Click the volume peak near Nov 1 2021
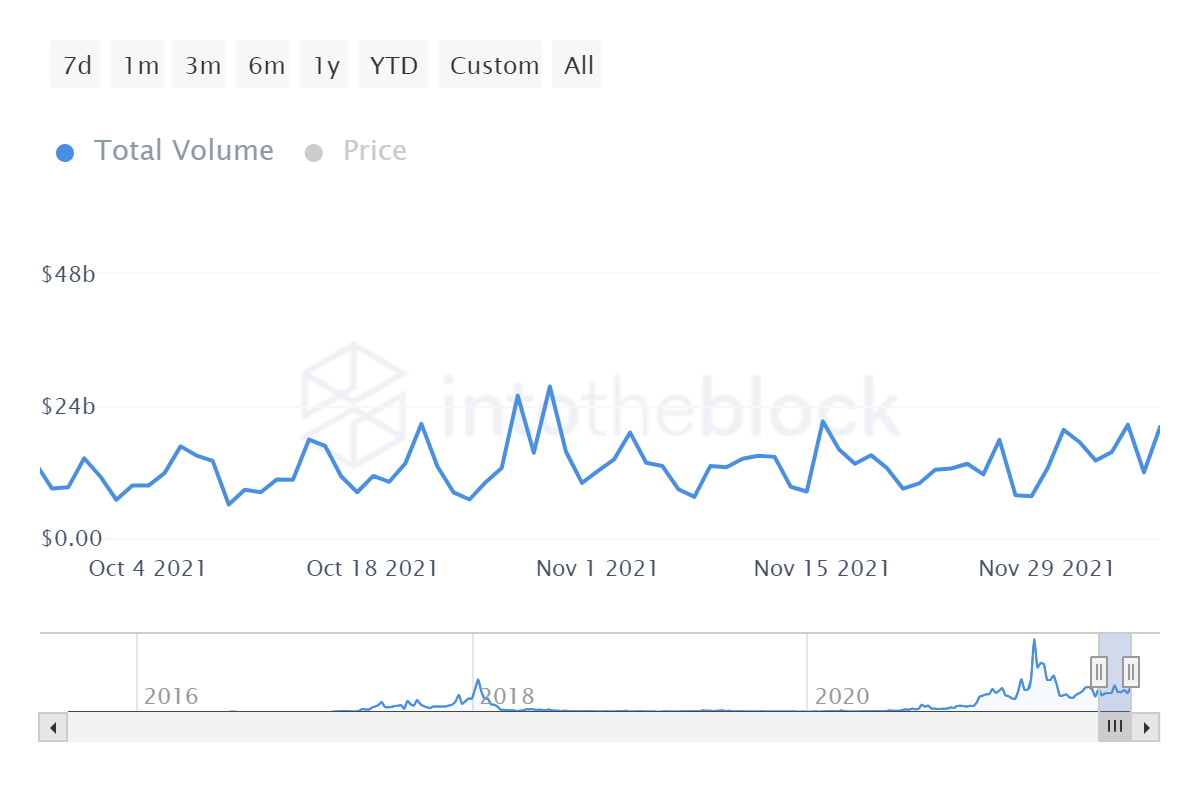Image resolution: width=1200 pixels, height=800 pixels. [549, 387]
